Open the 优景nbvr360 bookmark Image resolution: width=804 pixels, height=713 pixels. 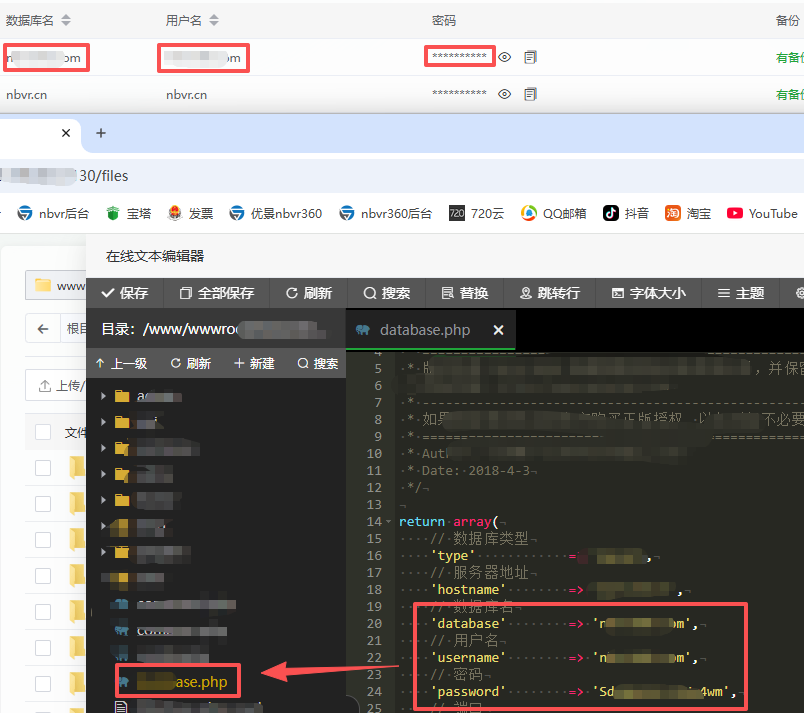[x=275, y=213]
